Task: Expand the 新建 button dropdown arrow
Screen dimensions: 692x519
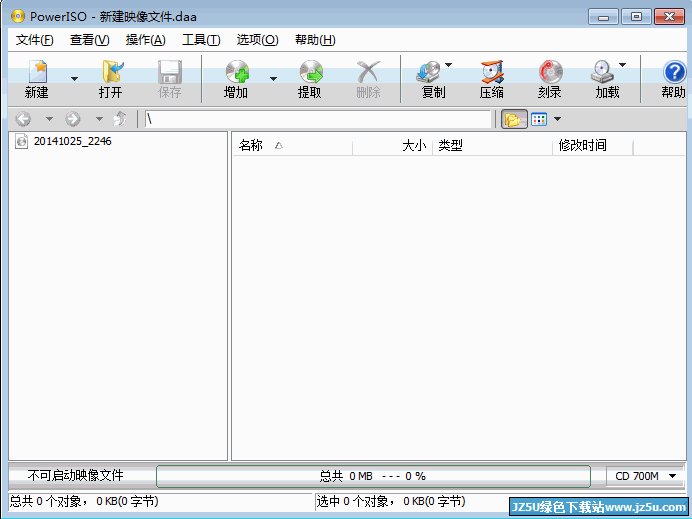Action: (x=74, y=78)
